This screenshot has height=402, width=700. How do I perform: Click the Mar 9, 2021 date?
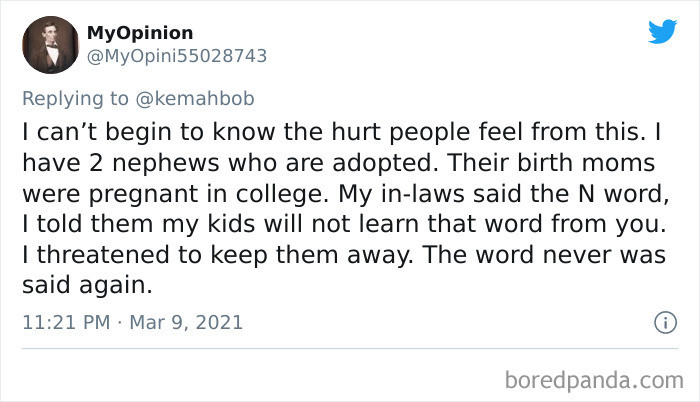[x=187, y=323]
